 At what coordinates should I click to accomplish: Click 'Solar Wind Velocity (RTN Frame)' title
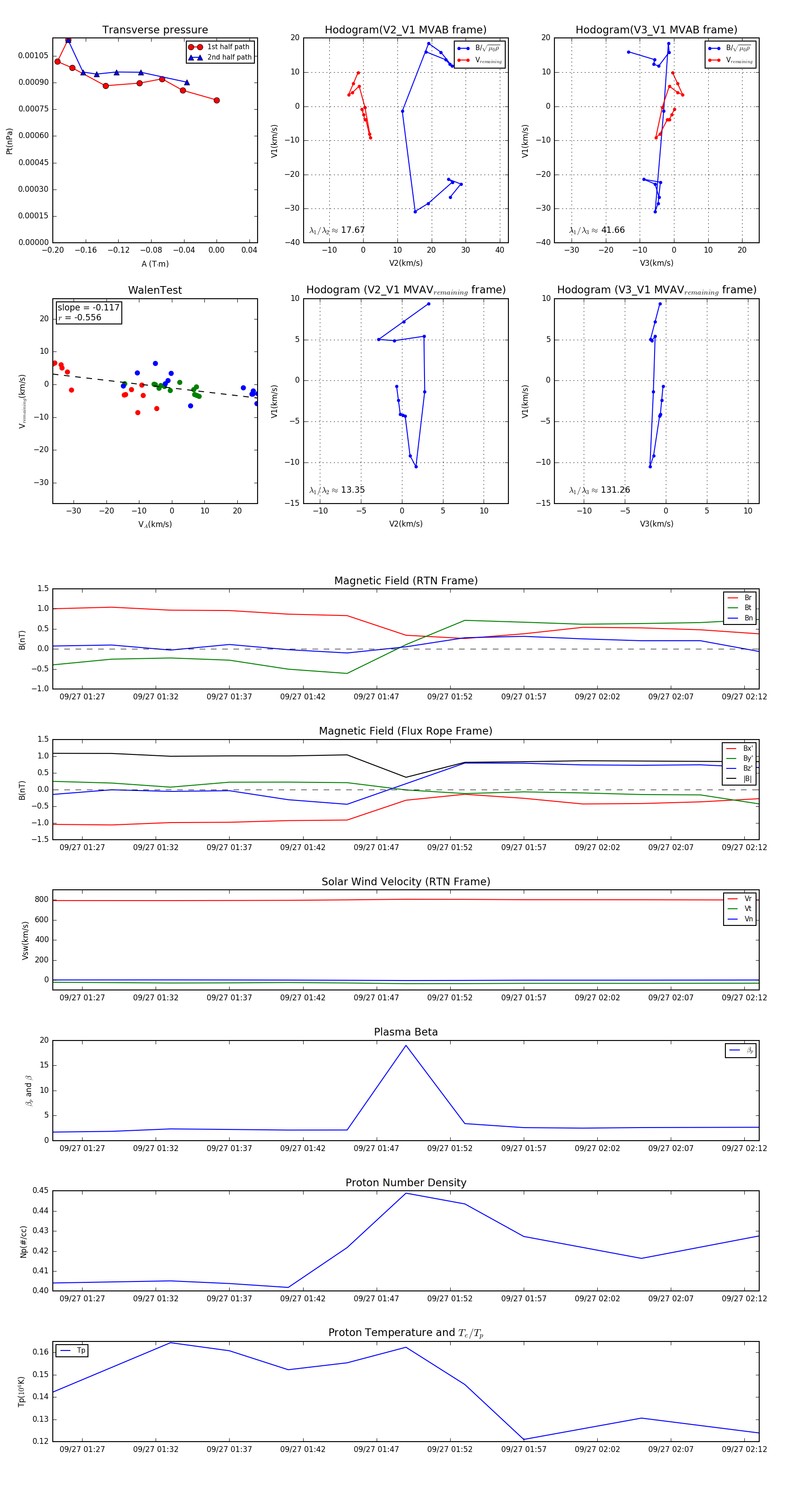click(406, 882)
